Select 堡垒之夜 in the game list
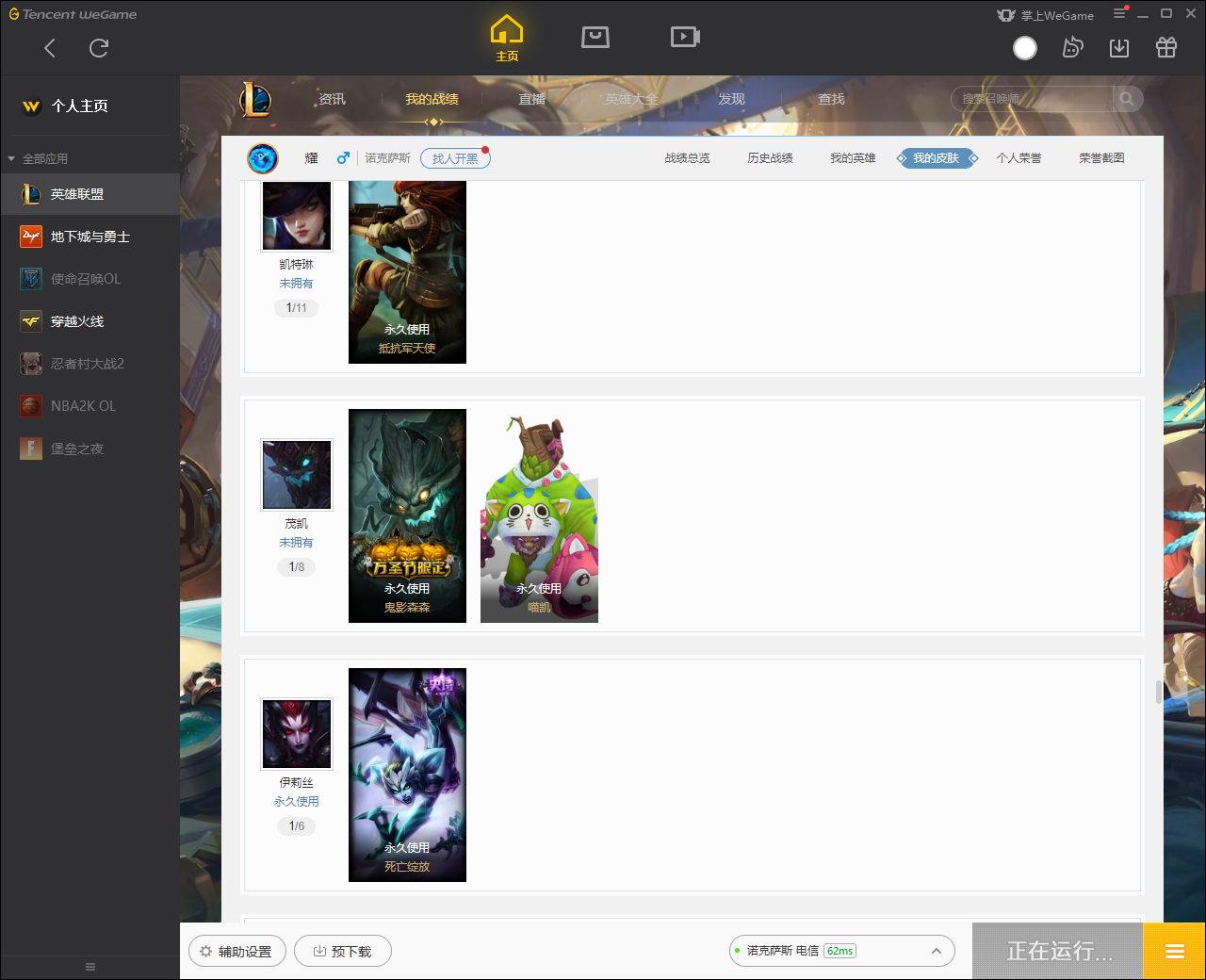The height and width of the screenshot is (980, 1206). [x=90, y=449]
